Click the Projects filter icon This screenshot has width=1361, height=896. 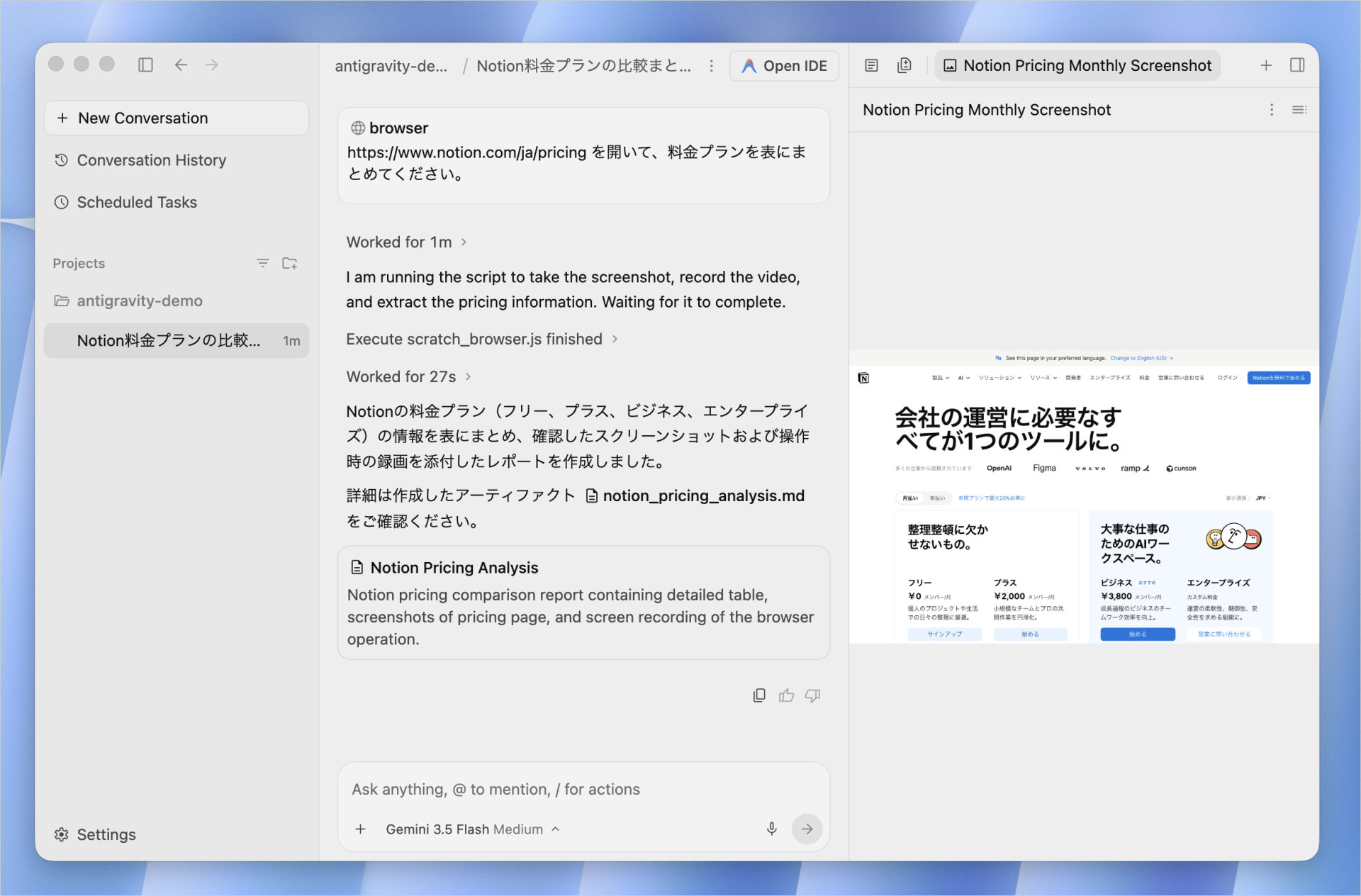pos(262,263)
